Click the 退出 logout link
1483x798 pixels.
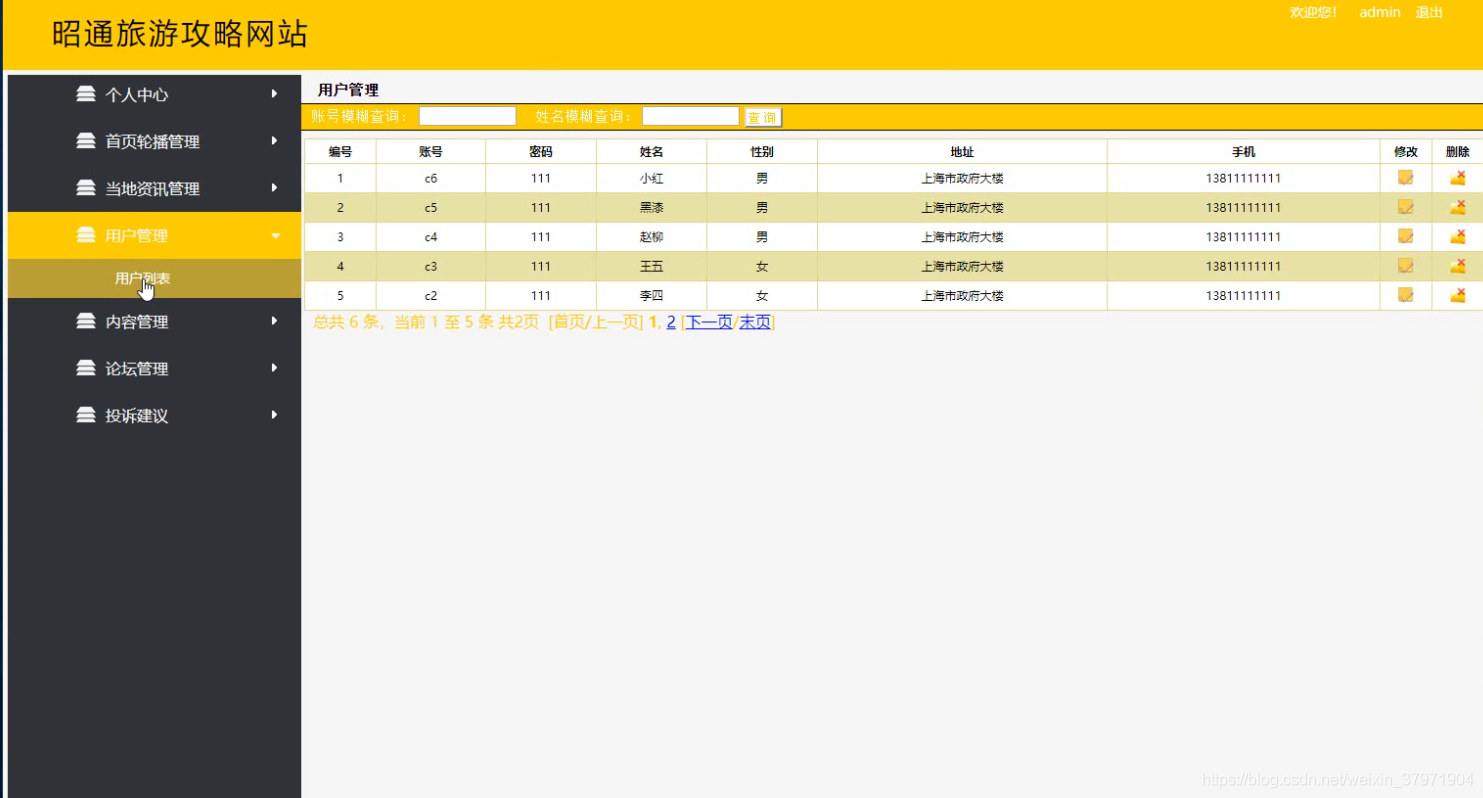(1429, 13)
